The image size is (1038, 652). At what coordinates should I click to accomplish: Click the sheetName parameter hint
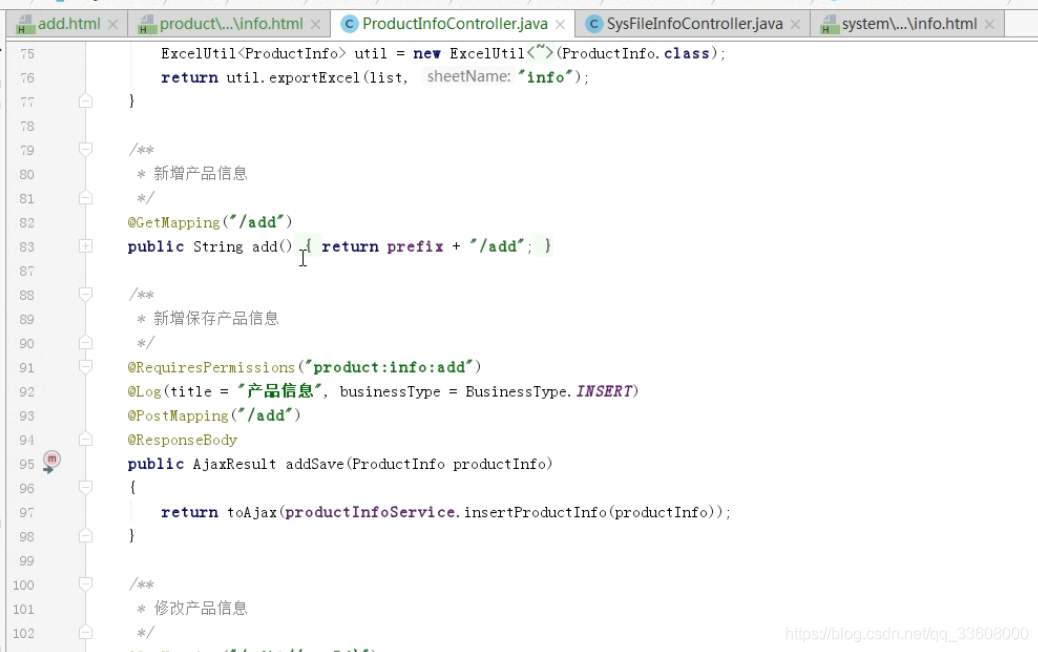(x=469, y=77)
